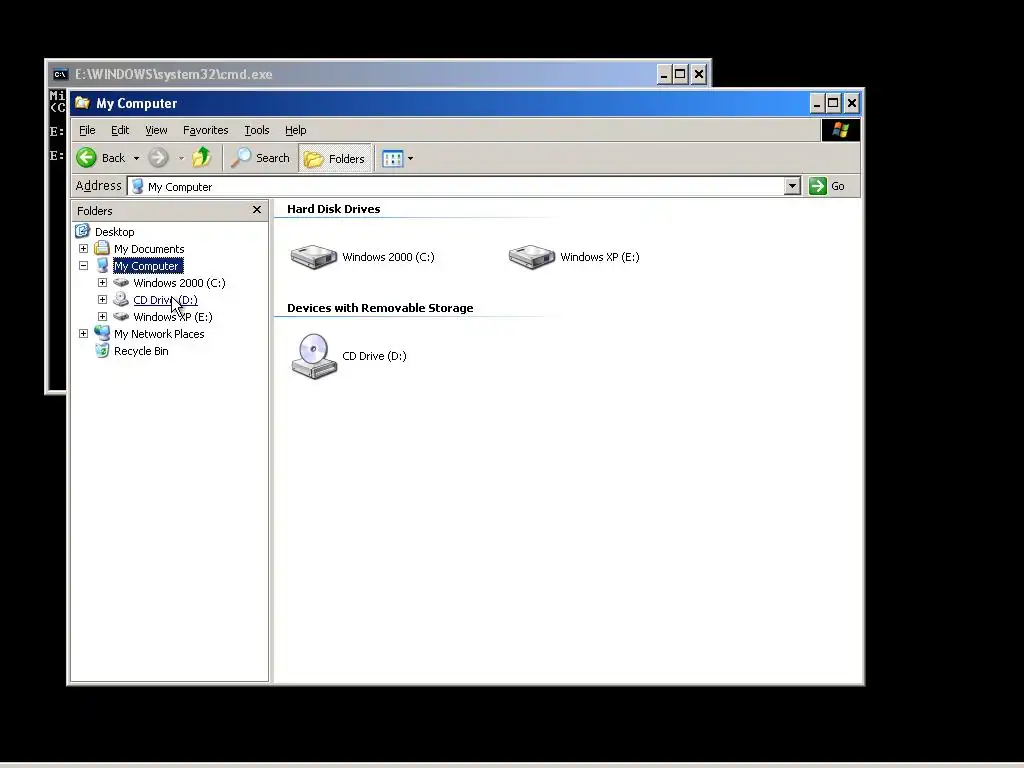Select Desktop in the folder tree
Image resolution: width=1024 pixels, height=768 pixels.
click(114, 232)
